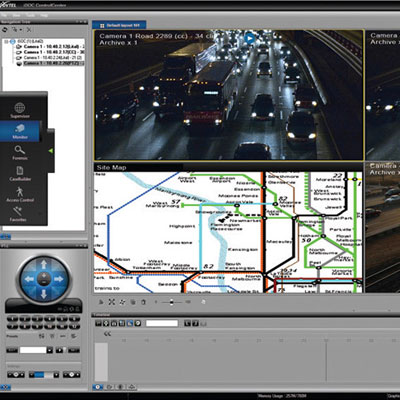Image resolution: width=400 pixels, height=400 pixels.
Task: Click the trash icon in the layout toolbar
Action: (143, 302)
